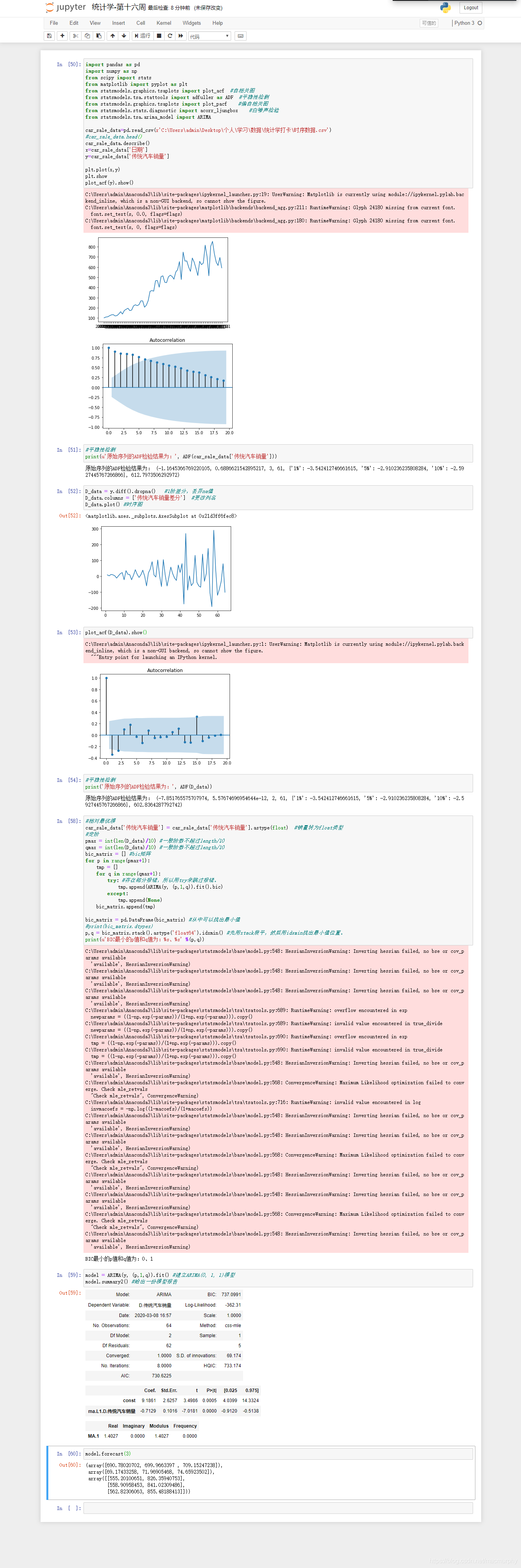
Task: Insert a cell below with plus icon
Action: click(x=62, y=36)
